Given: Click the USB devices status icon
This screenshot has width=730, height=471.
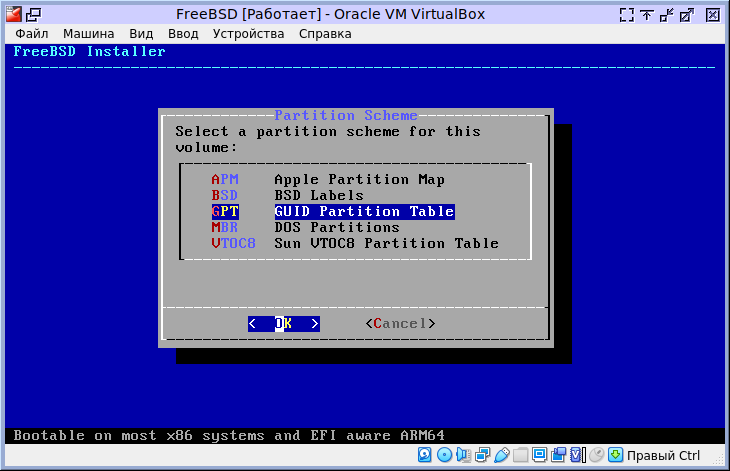Looking at the screenshot, I should pos(501,455).
